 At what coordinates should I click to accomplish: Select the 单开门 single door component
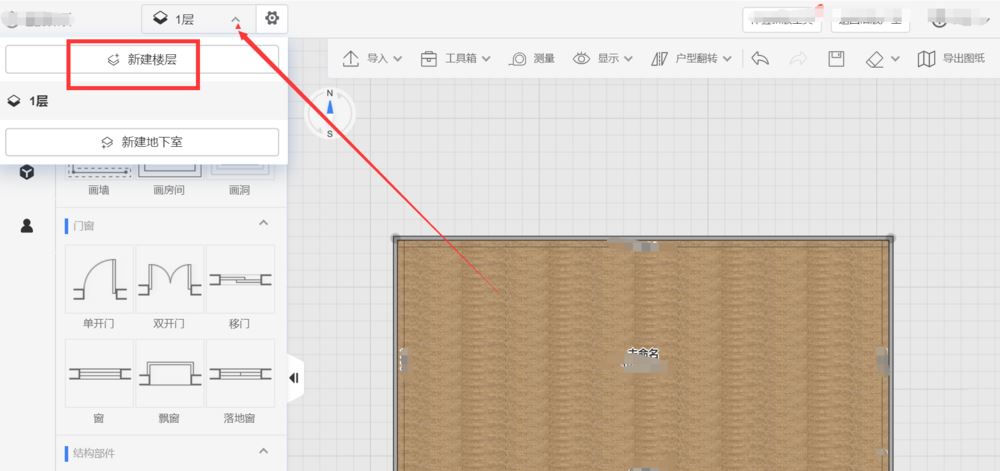[100, 285]
